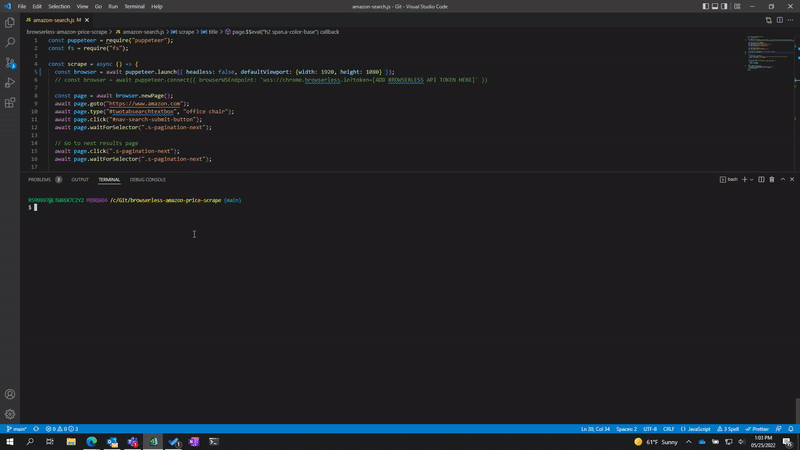
Task: Open Source Control view
Action: [10, 63]
